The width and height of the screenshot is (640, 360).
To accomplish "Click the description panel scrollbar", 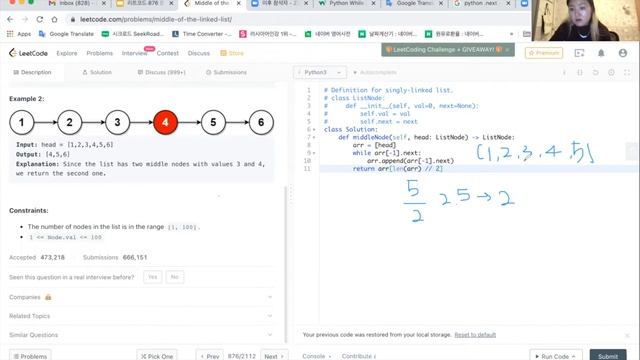I will (x=286, y=263).
